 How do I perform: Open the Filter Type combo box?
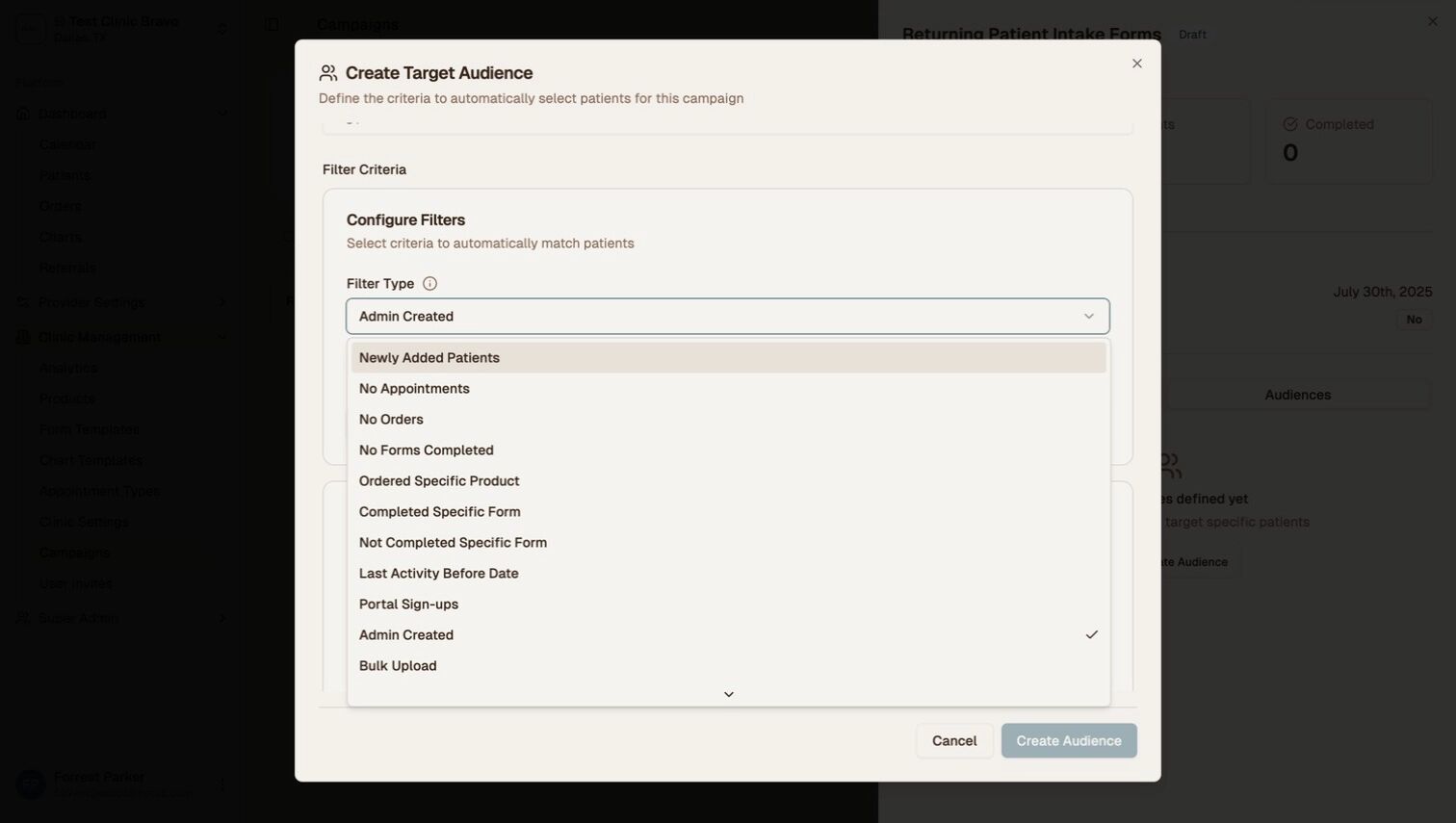(x=728, y=317)
